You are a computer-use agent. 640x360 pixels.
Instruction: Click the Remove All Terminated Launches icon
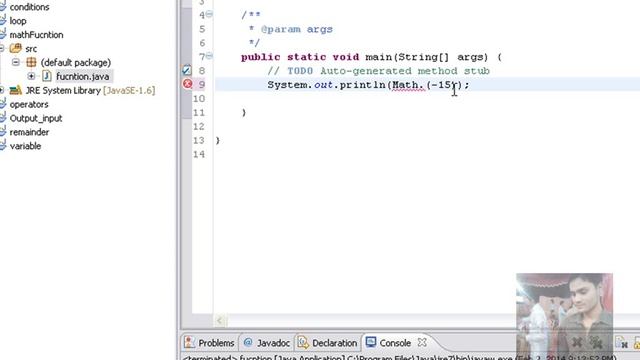tap(596, 343)
